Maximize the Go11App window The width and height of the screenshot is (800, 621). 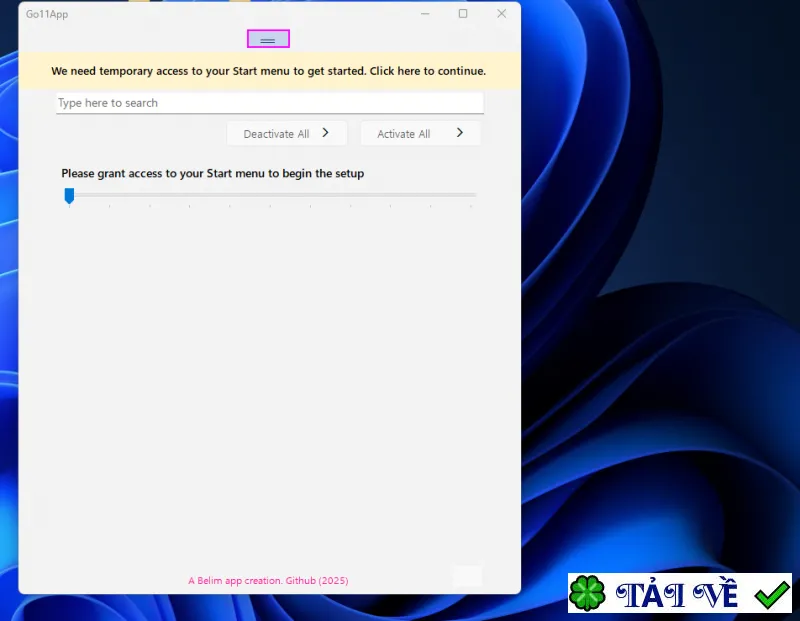point(463,14)
